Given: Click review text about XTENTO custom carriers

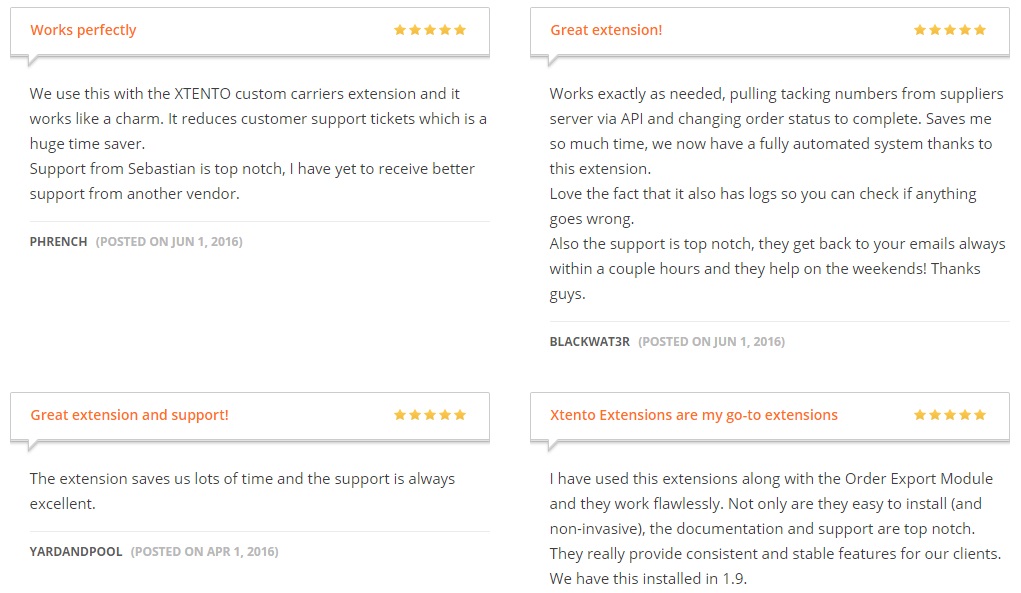Looking at the screenshot, I should pyautogui.click(x=258, y=118).
